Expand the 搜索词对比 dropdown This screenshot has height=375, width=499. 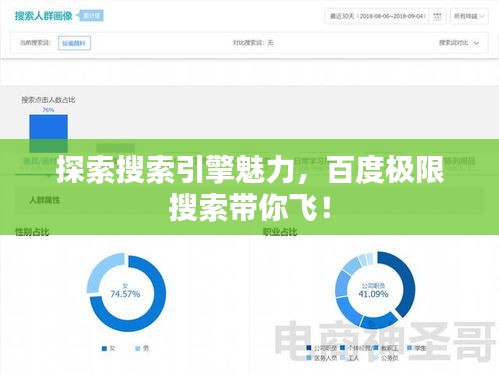pyautogui.click(x=459, y=43)
